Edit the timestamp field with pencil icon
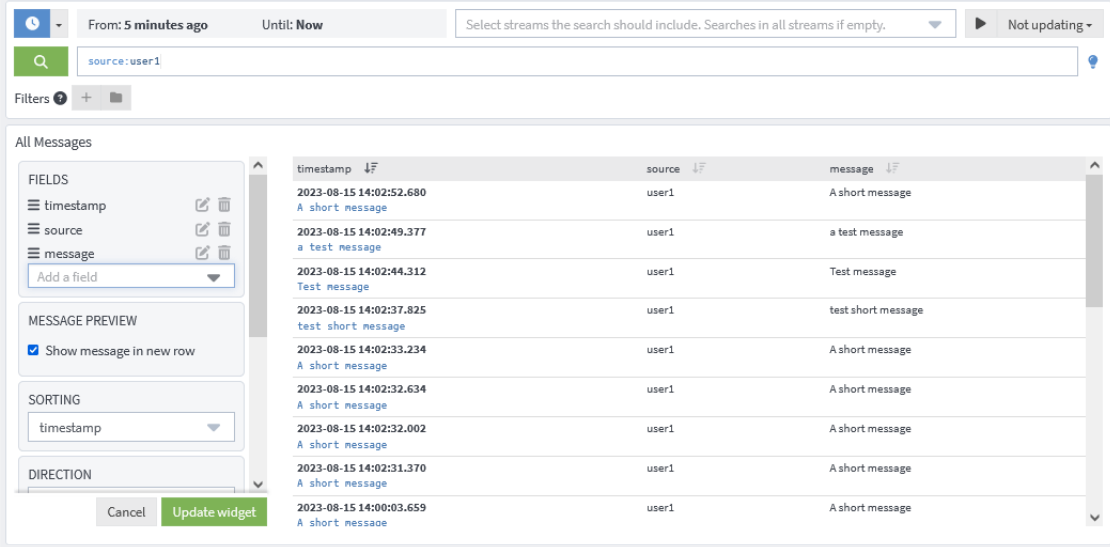 click(x=203, y=205)
